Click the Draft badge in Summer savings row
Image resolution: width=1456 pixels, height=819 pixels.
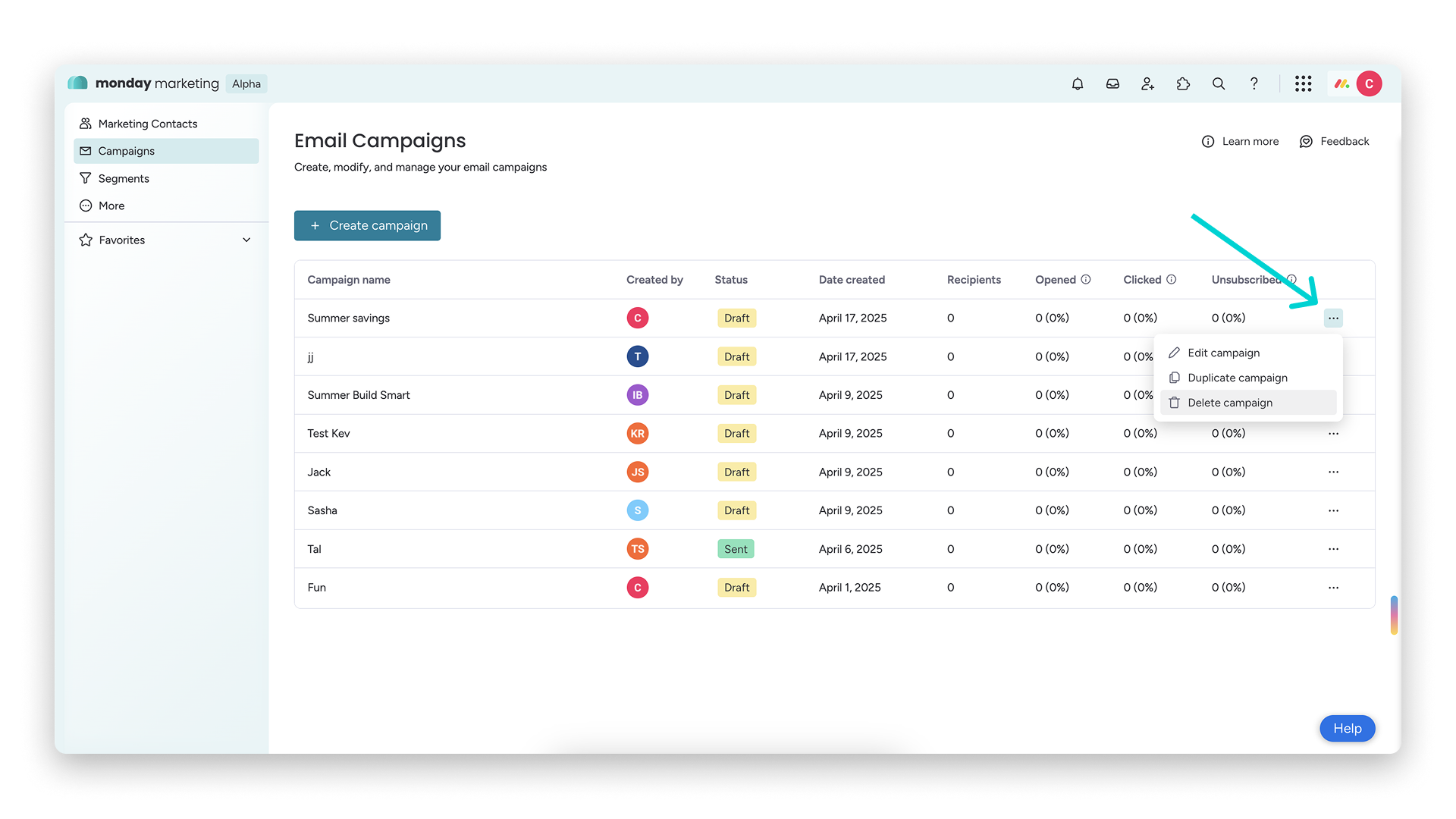(x=736, y=318)
